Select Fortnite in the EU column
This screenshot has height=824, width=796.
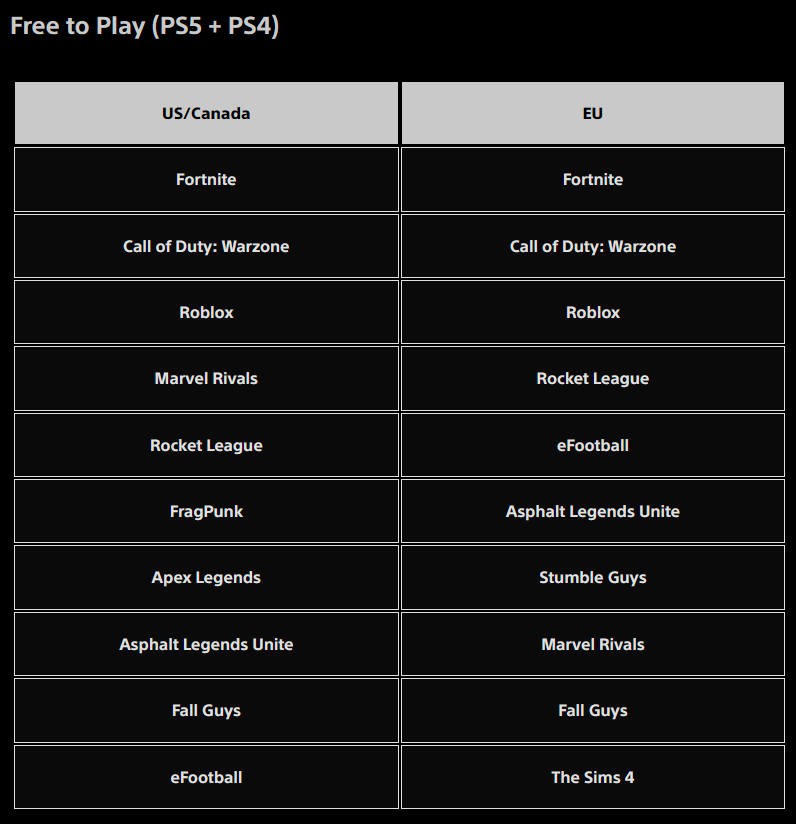click(x=592, y=180)
